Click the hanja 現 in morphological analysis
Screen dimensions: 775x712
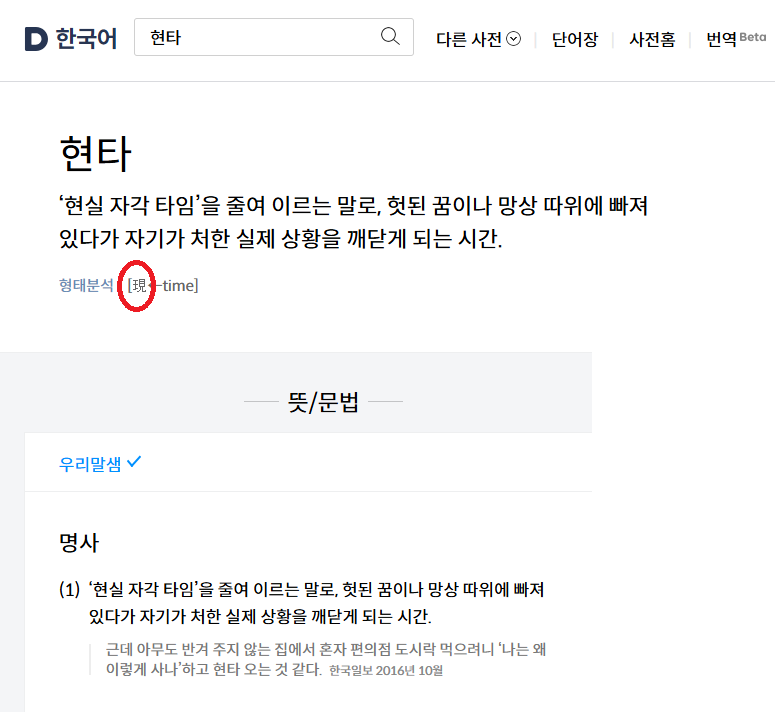pos(140,286)
